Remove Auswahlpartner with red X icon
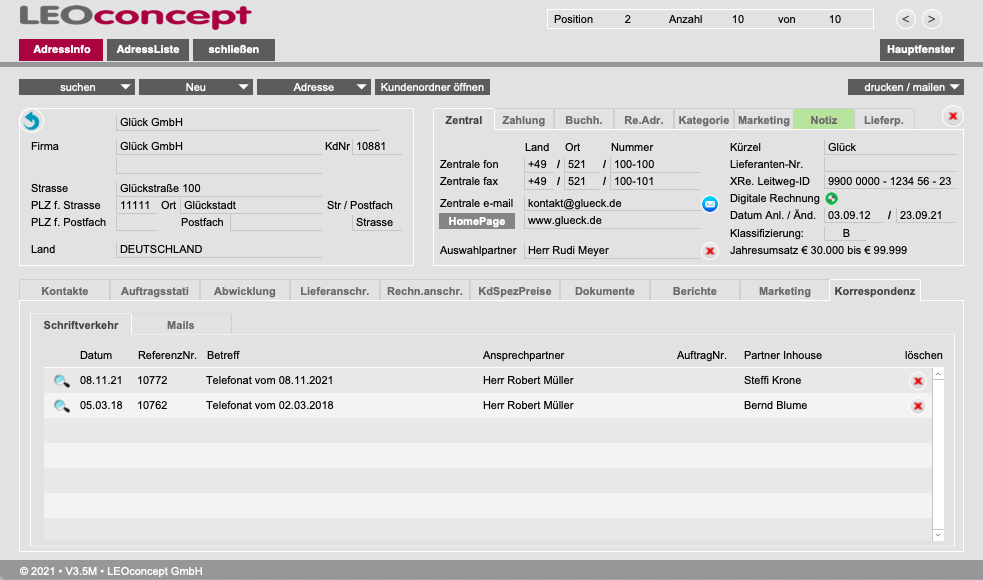This screenshot has height=580, width=983. click(710, 251)
